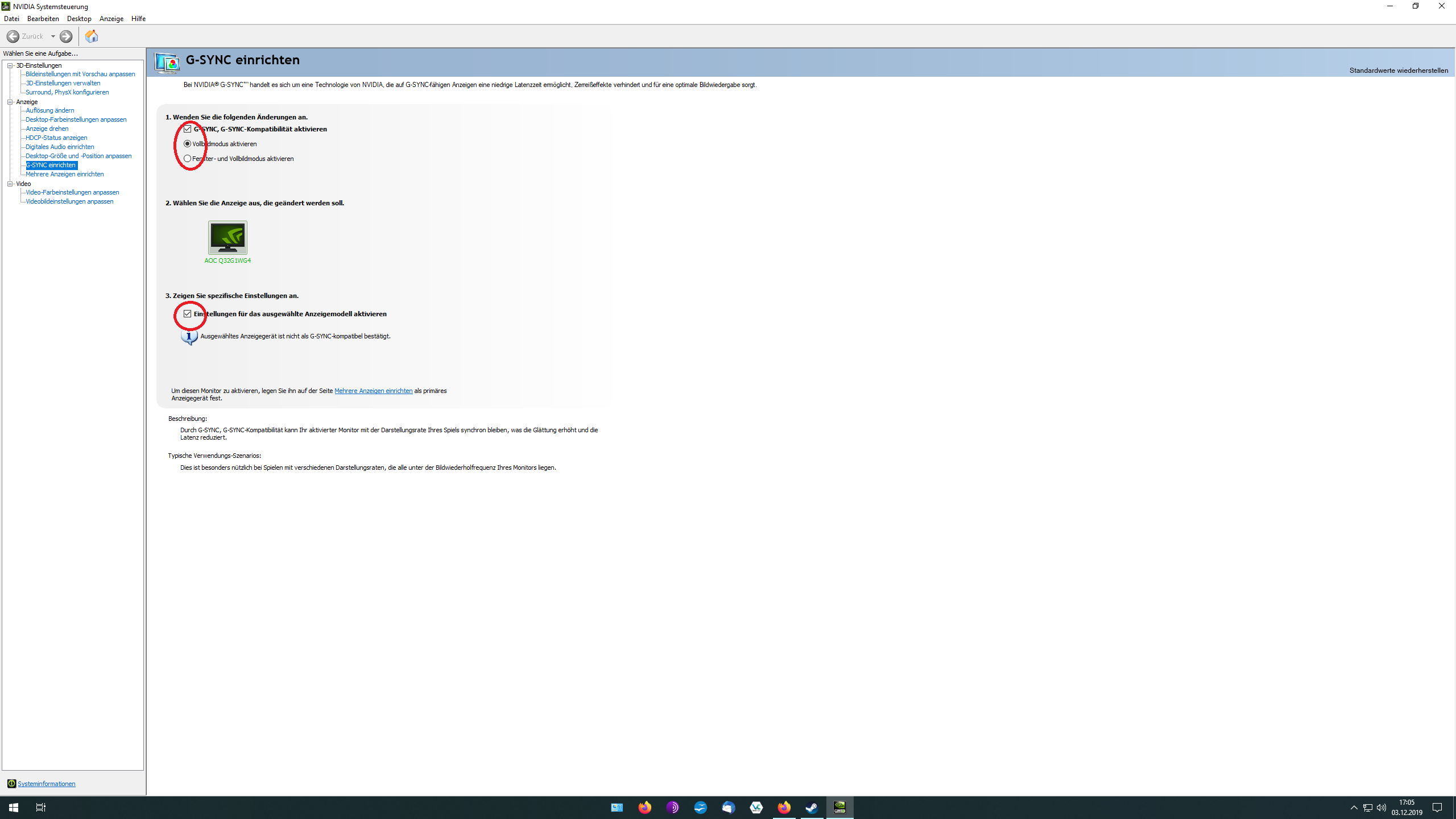Viewport: 1456px width, 819px height.
Task: Open Bildeinstellungen mit Vorschau anpassen
Action: [80, 74]
